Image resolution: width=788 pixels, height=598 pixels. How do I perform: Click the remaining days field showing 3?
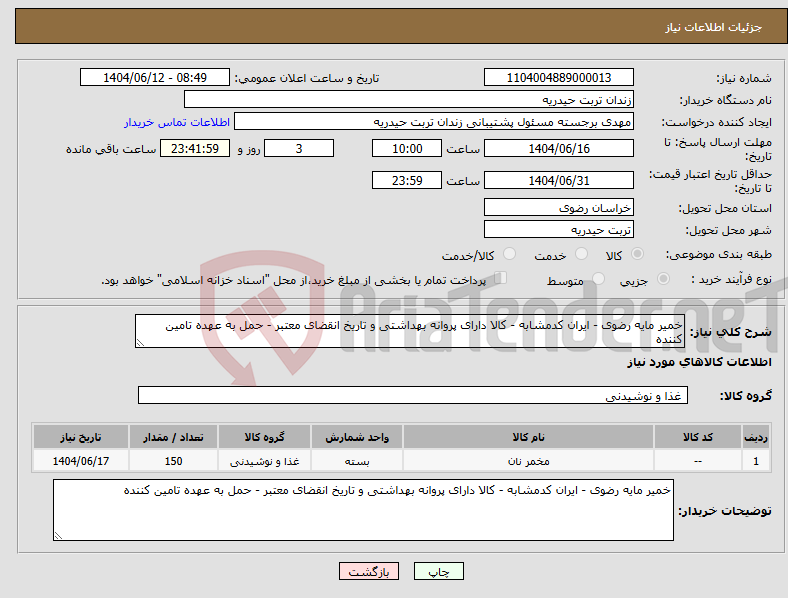coord(299,148)
